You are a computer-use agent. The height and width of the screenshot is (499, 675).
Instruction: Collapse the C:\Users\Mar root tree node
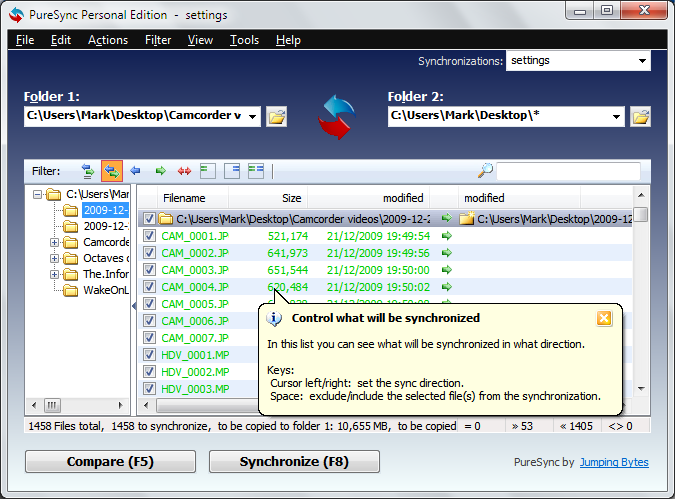point(37,195)
